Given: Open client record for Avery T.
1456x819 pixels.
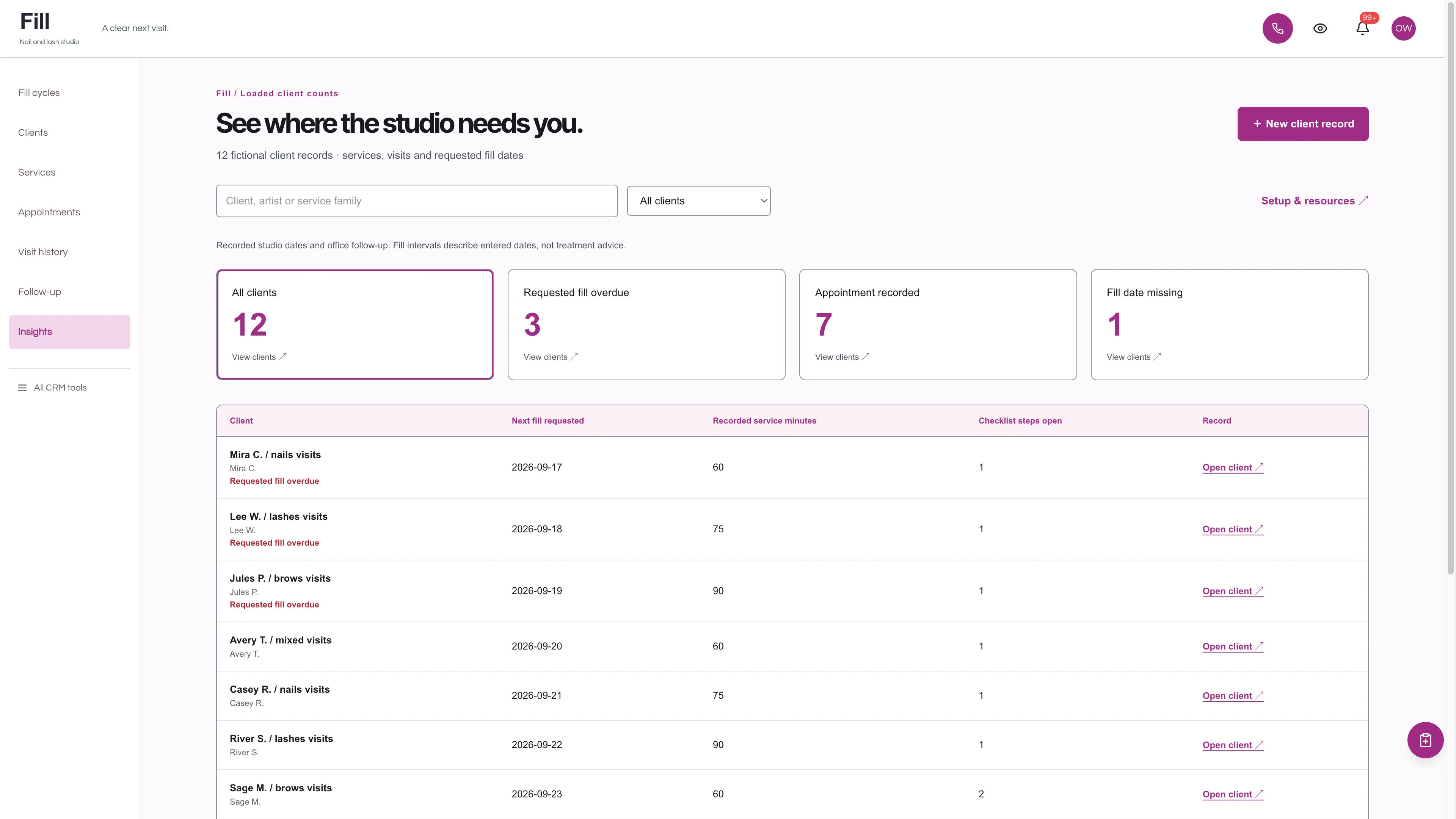Looking at the screenshot, I should 1233,646.
